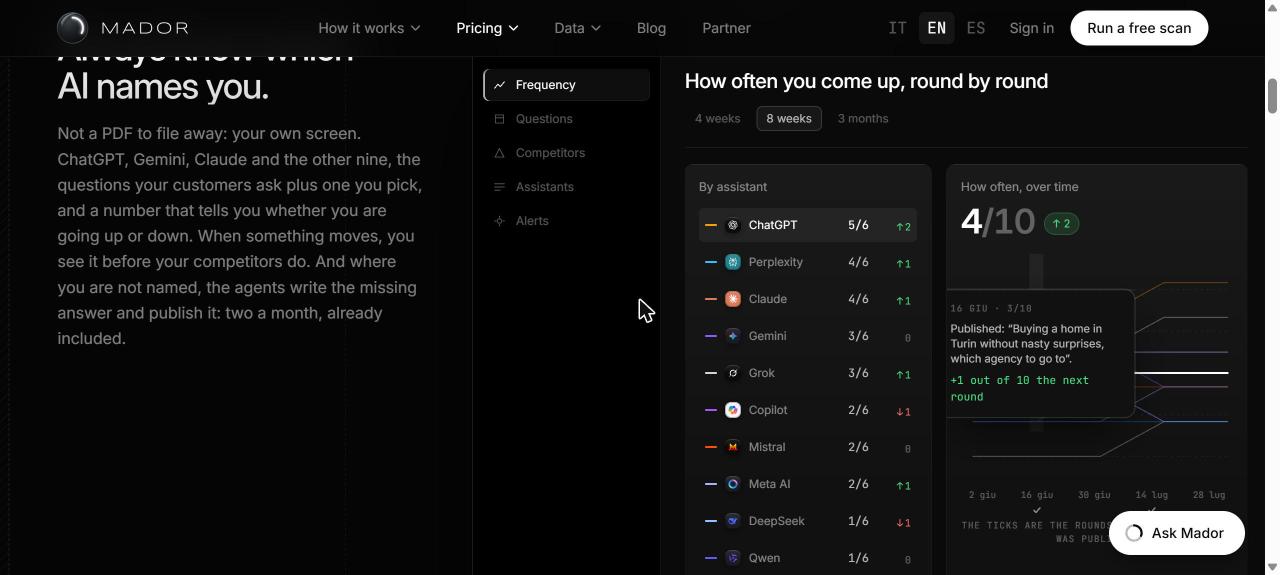
Task: Open the Competitors tab in sidebar
Action: point(567,153)
